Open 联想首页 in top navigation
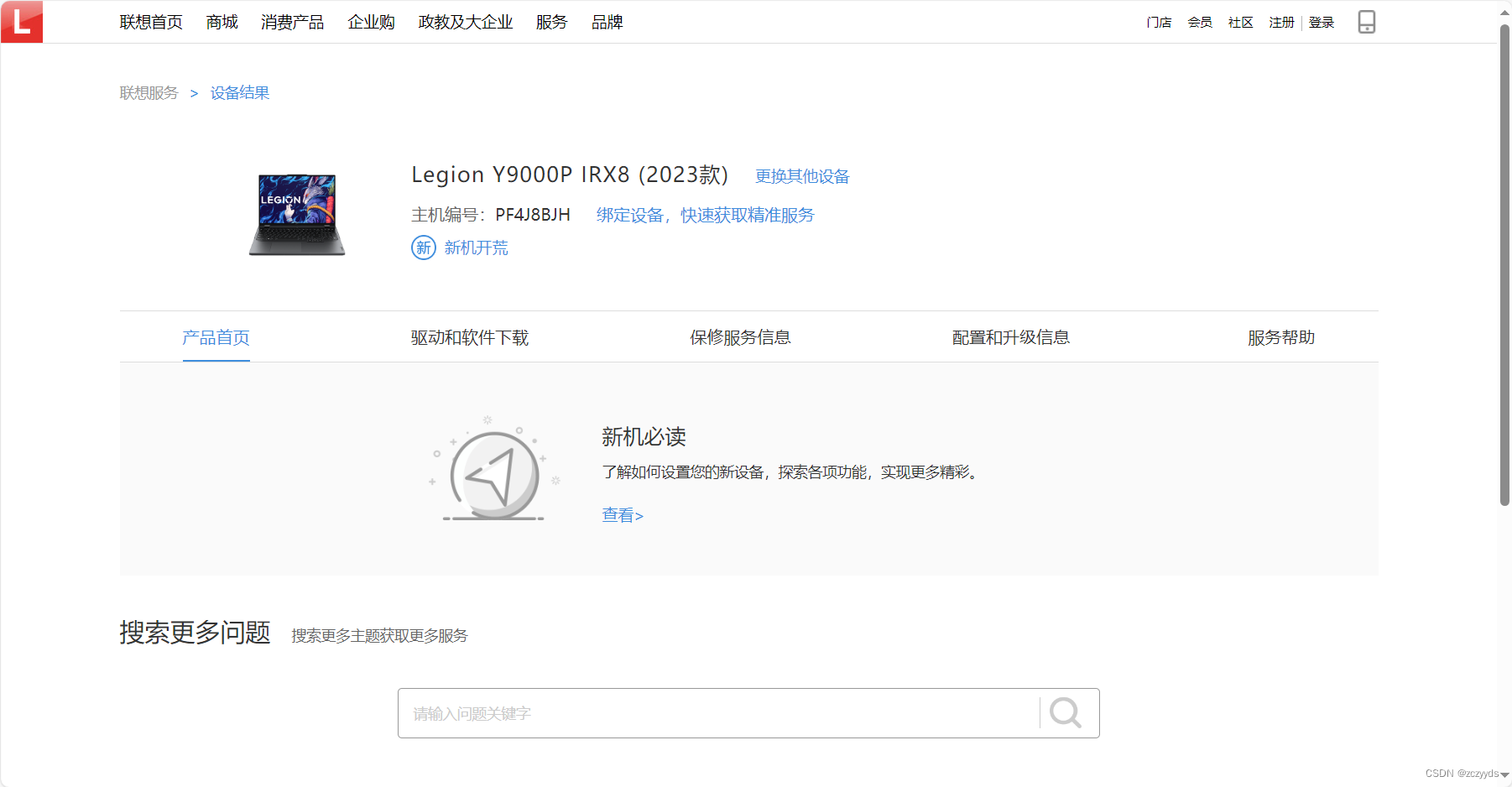 tap(151, 23)
